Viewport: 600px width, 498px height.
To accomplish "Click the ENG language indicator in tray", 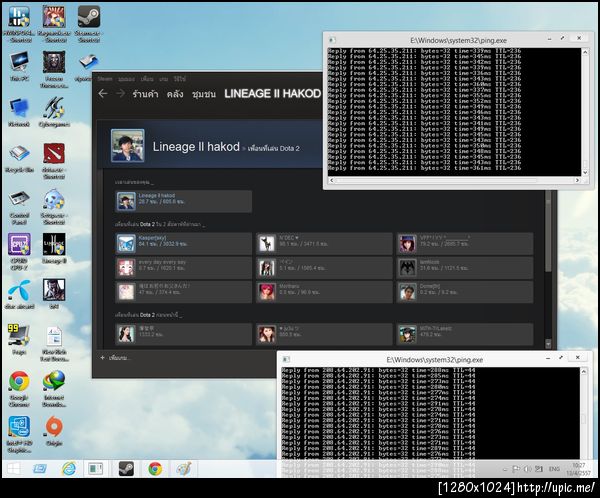I will tap(554, 469).
